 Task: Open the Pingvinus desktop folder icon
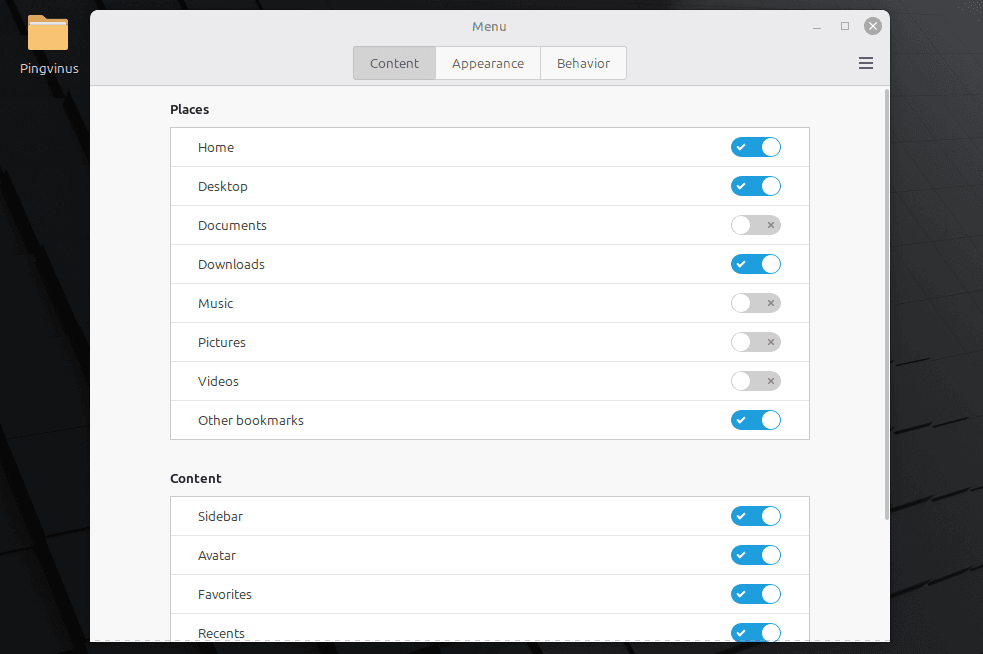[x=48, y=35]
